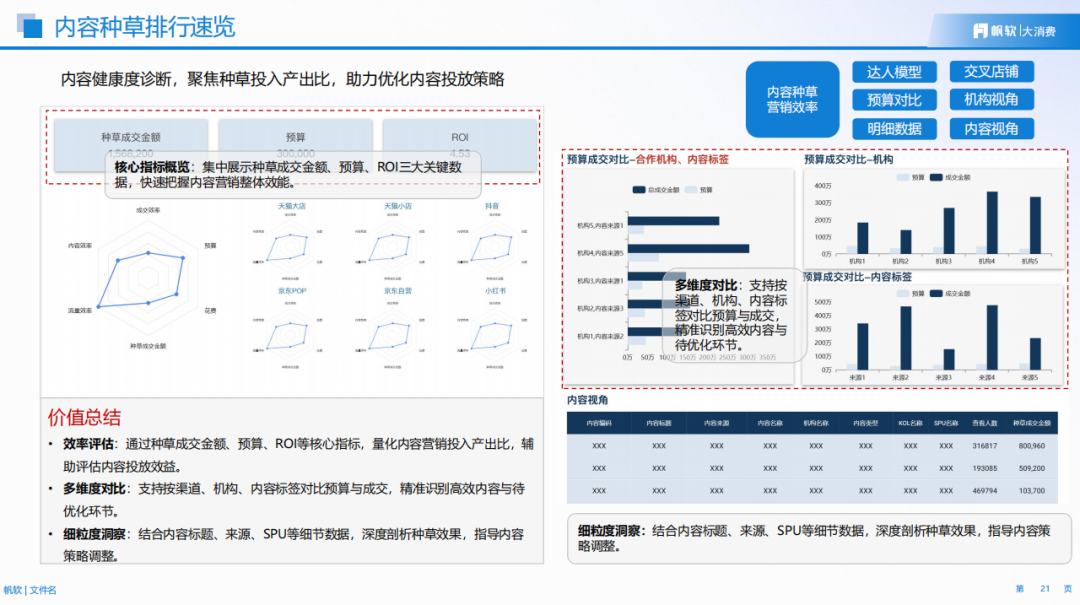
Task: Click the 内容种草营销效率 blue block
Action: tap(792, 100)
